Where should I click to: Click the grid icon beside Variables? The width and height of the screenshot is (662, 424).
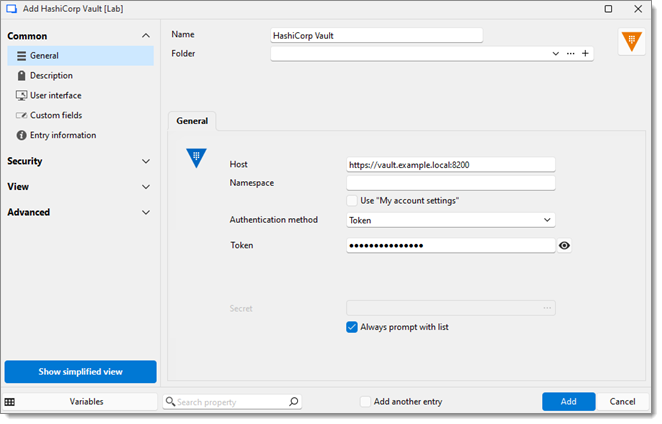(x=10, y=402)
